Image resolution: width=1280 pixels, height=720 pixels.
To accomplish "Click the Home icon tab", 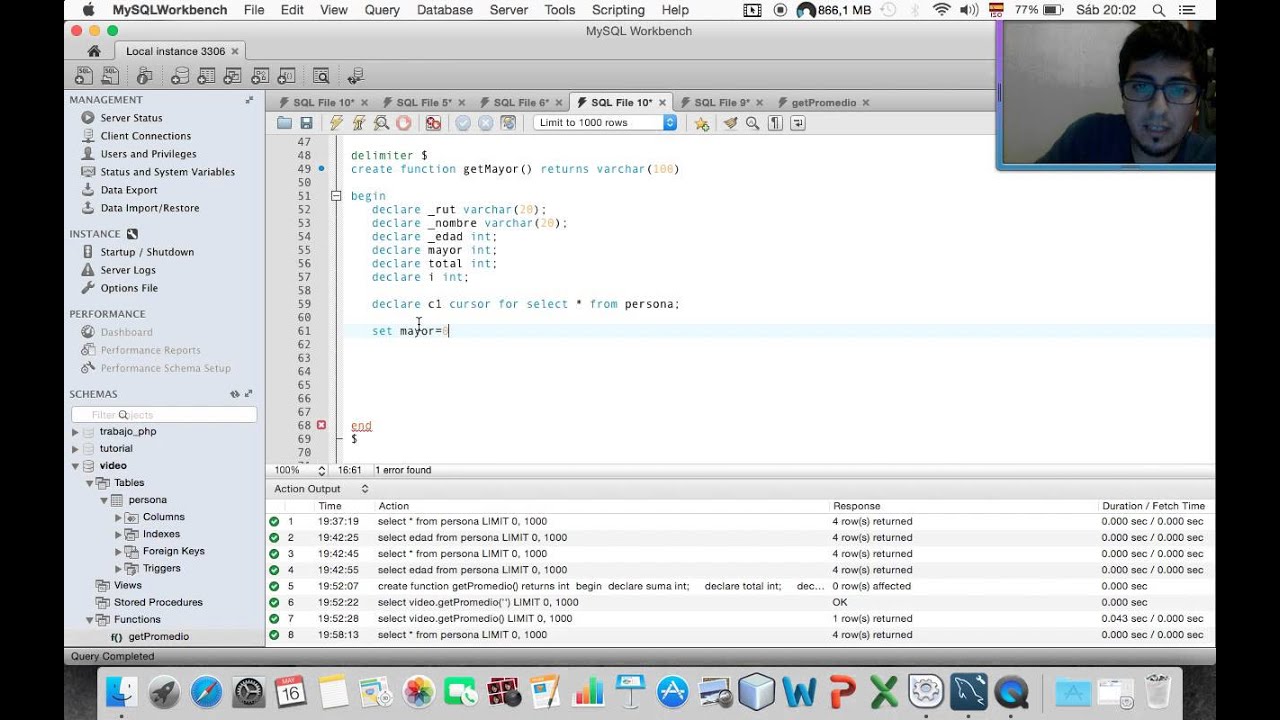I will 94,51.
